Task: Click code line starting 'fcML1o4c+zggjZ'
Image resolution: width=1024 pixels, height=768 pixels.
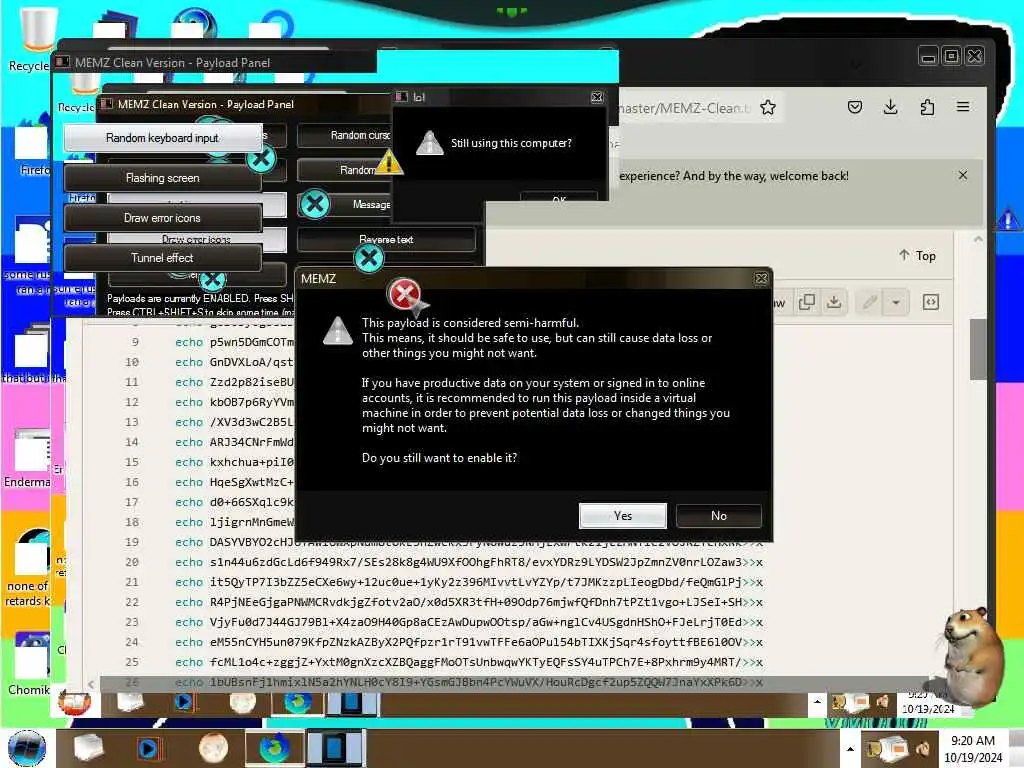Action: tap(469, 662)
